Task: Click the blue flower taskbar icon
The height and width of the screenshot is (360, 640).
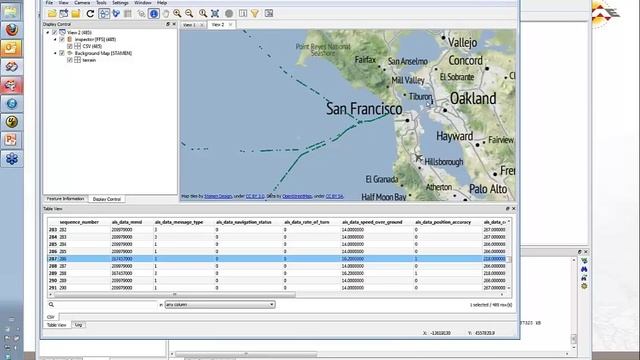Action: click(11, 158)
